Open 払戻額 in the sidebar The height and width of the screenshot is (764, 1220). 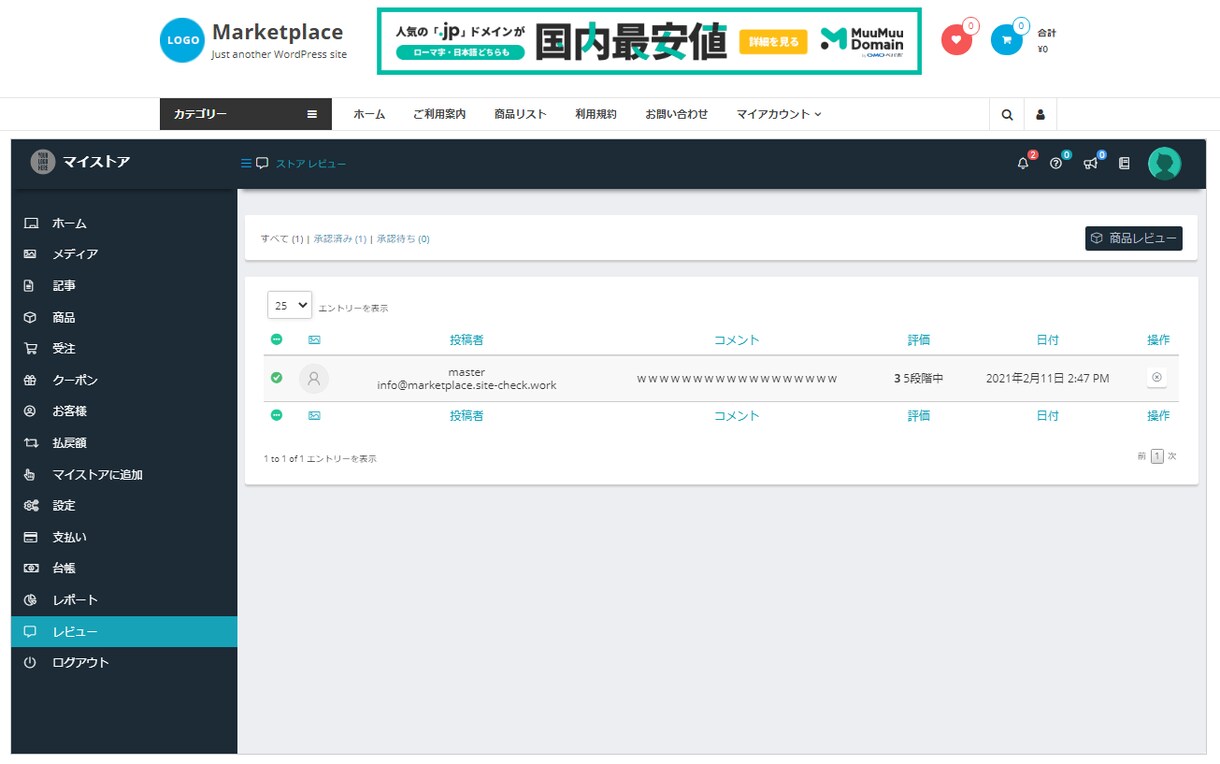click(x=124, y=443)
